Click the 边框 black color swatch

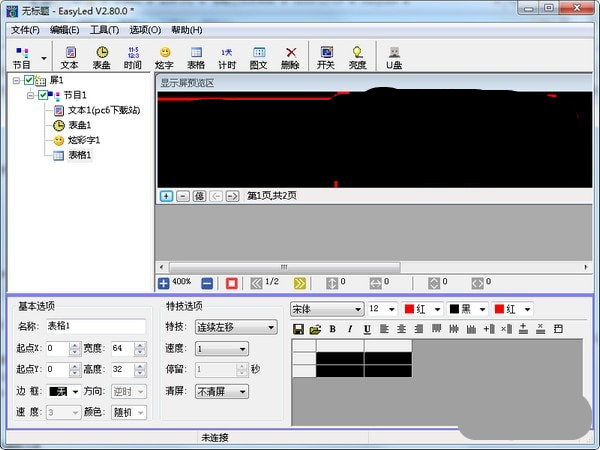pos(60,391)
